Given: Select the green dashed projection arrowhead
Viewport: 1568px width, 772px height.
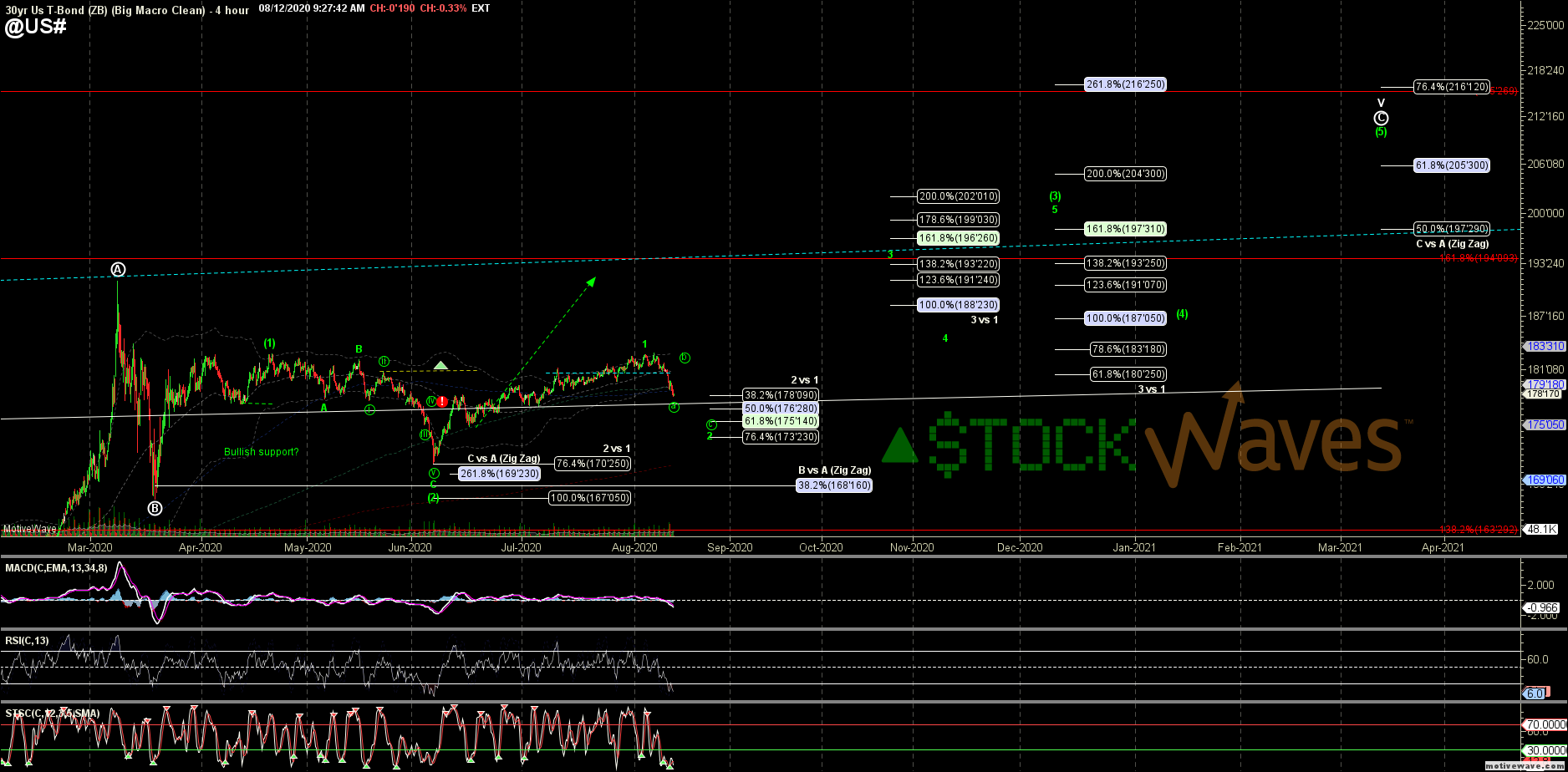Looking at the screenshot, I should coord(591,282).
